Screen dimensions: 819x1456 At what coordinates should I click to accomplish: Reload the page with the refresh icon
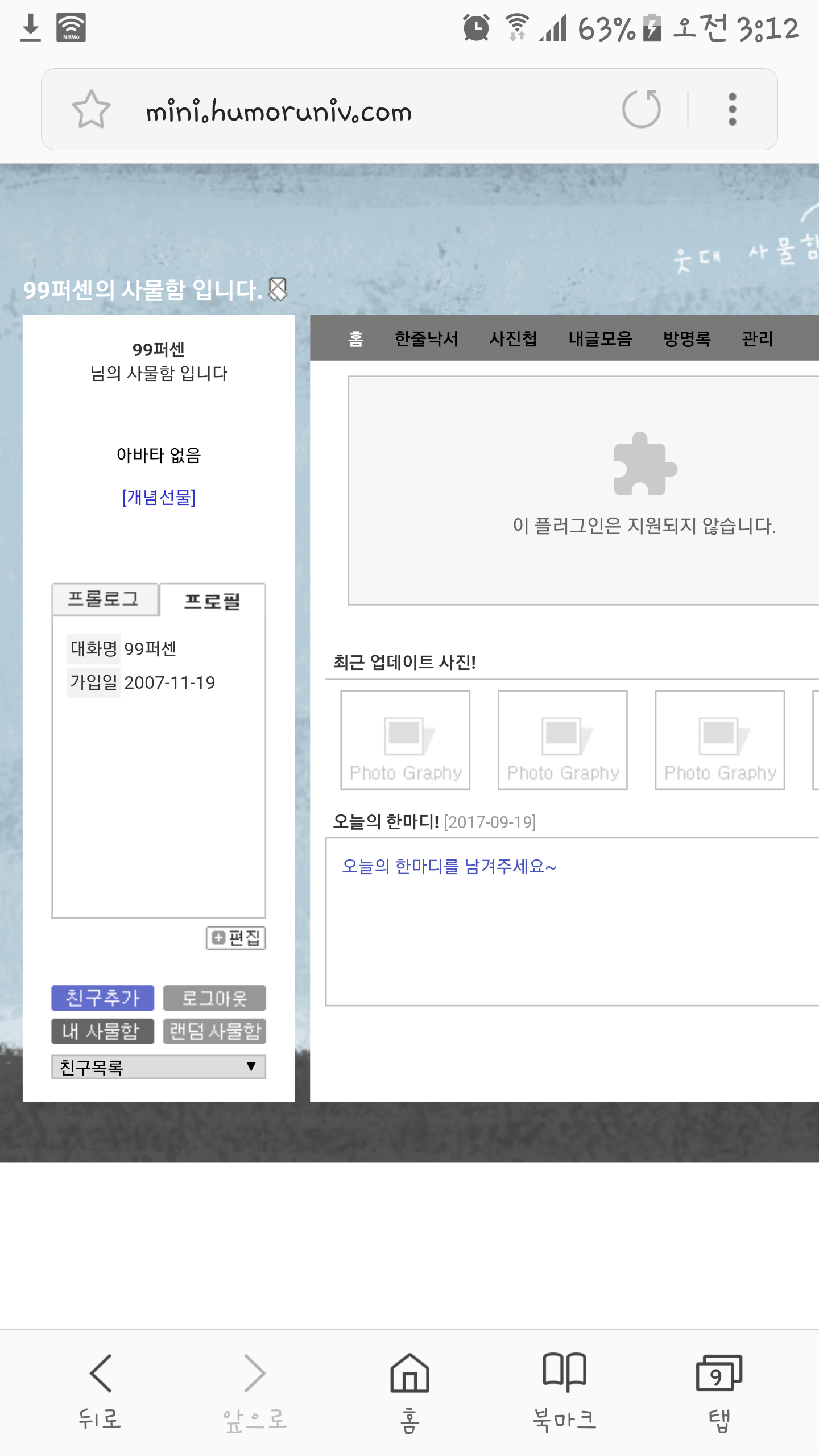(x=641, y=109)
